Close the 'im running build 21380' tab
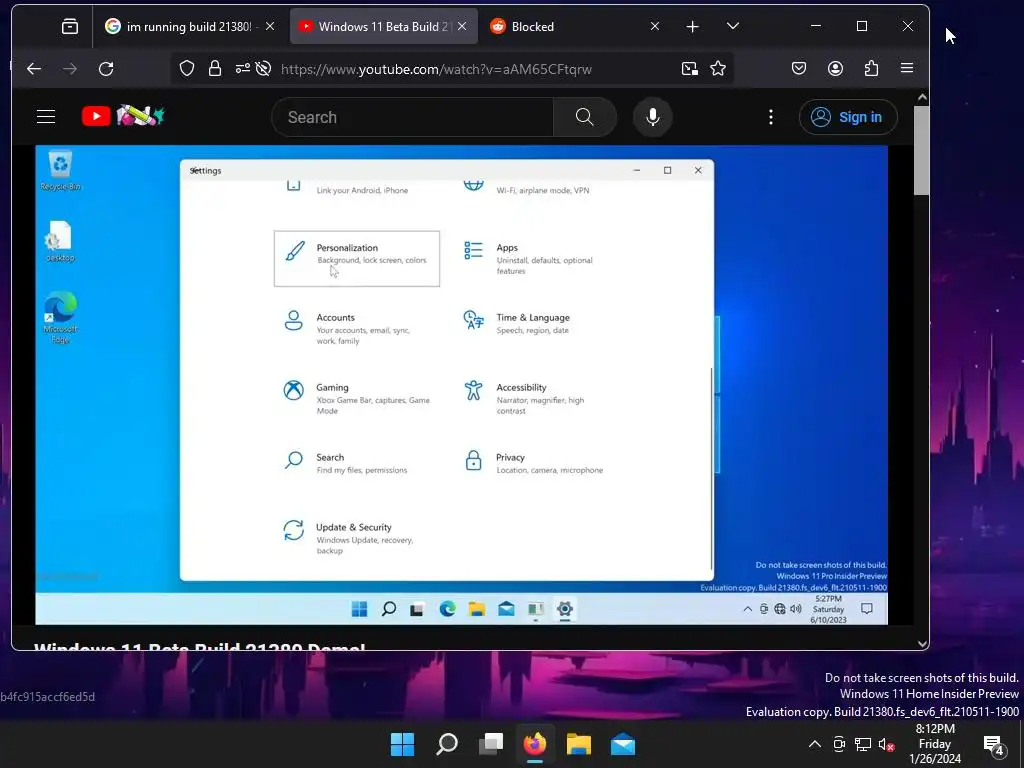The height and width of the screenshot is (768, 1024). (x=270, y=26)
